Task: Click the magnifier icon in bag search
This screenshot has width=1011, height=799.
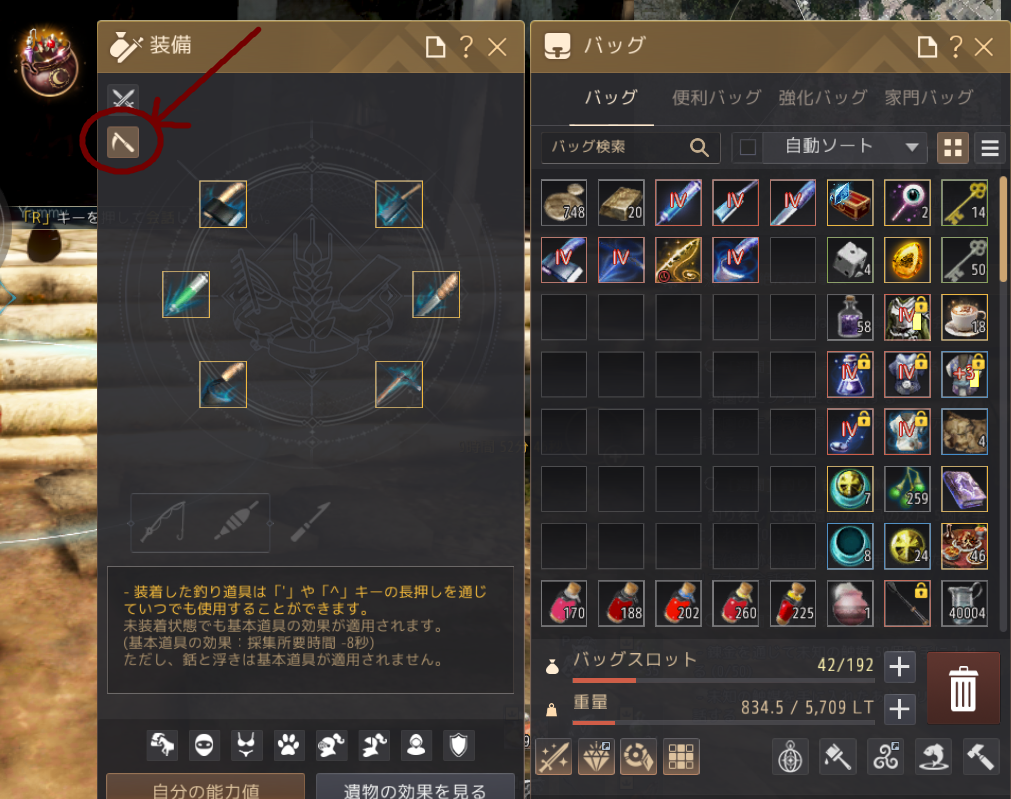Action: [x=699, y=148]
